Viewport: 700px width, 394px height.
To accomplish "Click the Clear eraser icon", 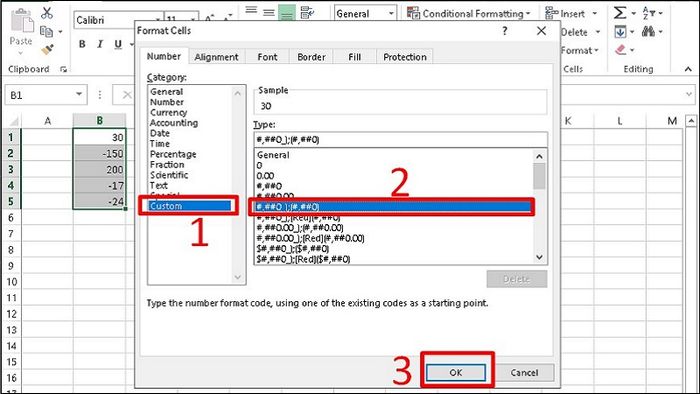I will (621, 50).
